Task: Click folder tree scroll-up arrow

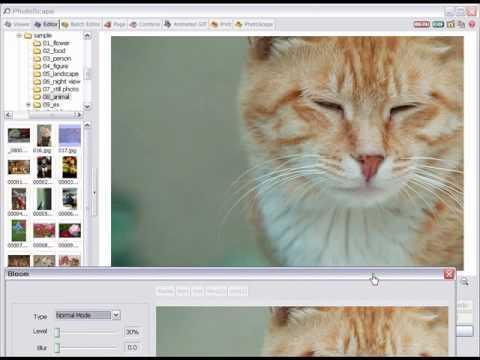Action: click(x=87, y=35)
